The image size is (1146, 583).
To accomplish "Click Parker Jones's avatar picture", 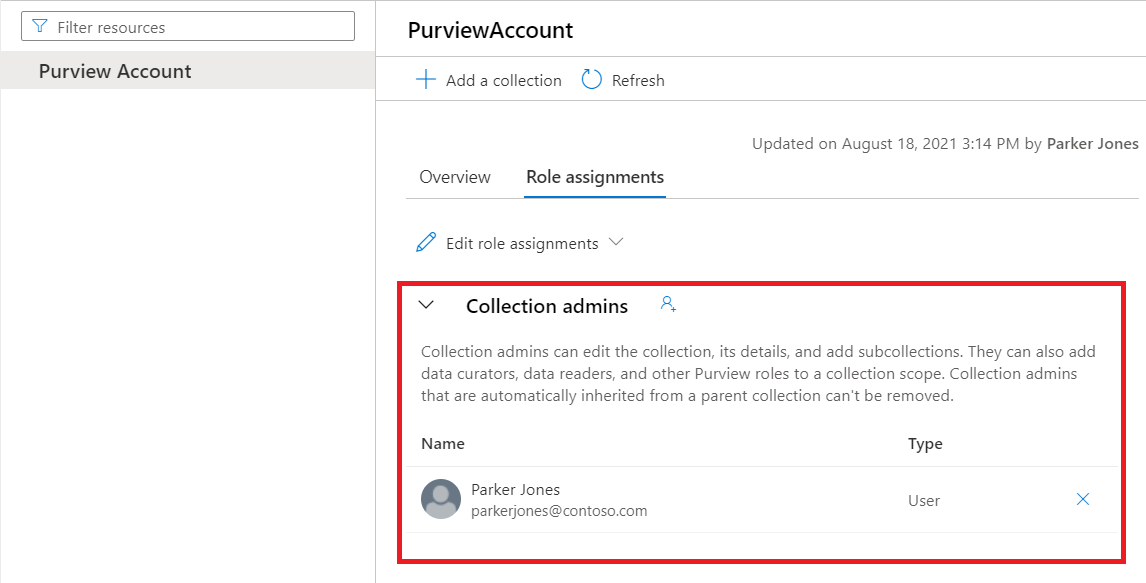I will pos(440,500).
